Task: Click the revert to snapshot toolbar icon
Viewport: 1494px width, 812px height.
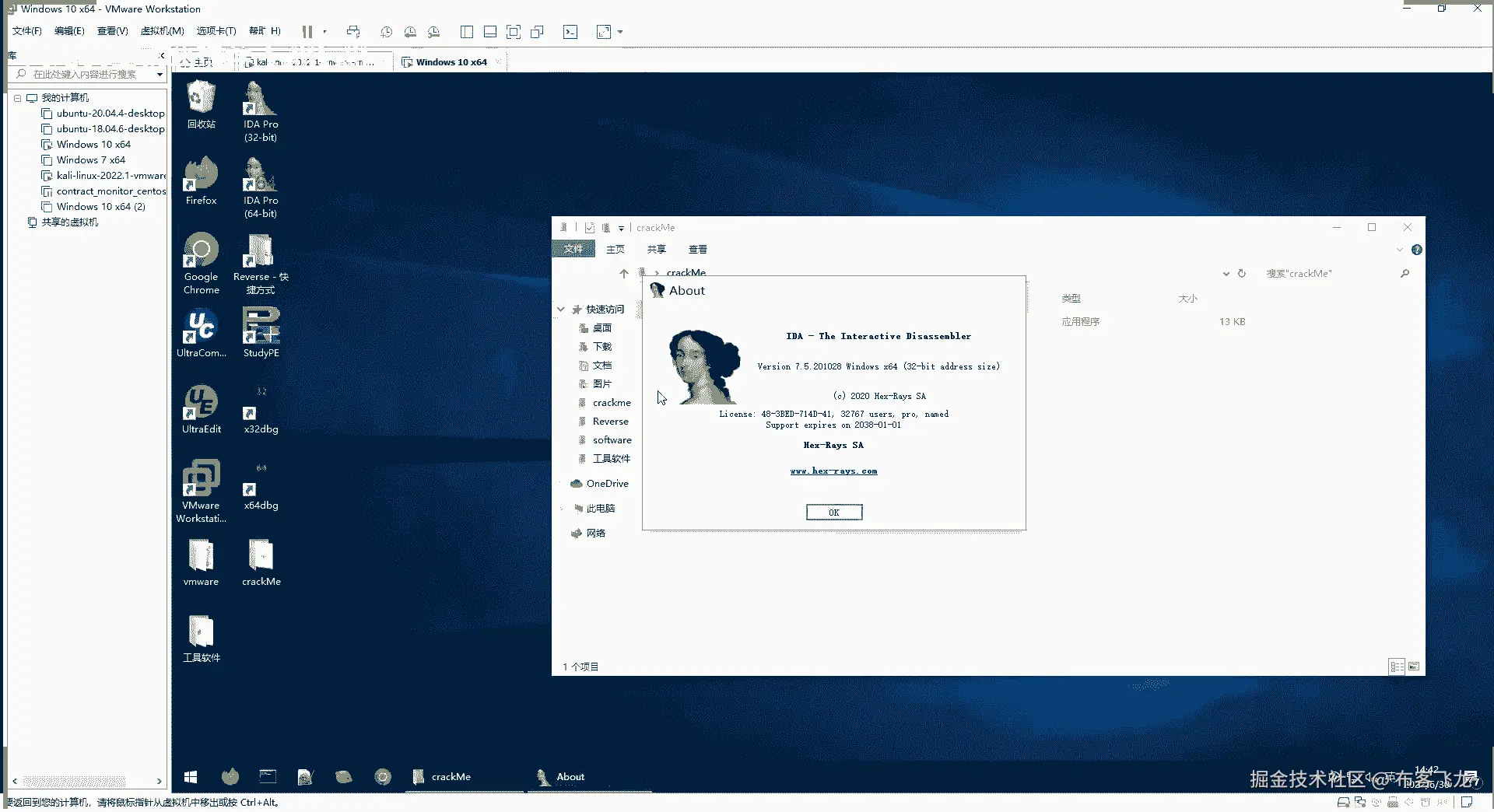Action: (x=410, y=32)
